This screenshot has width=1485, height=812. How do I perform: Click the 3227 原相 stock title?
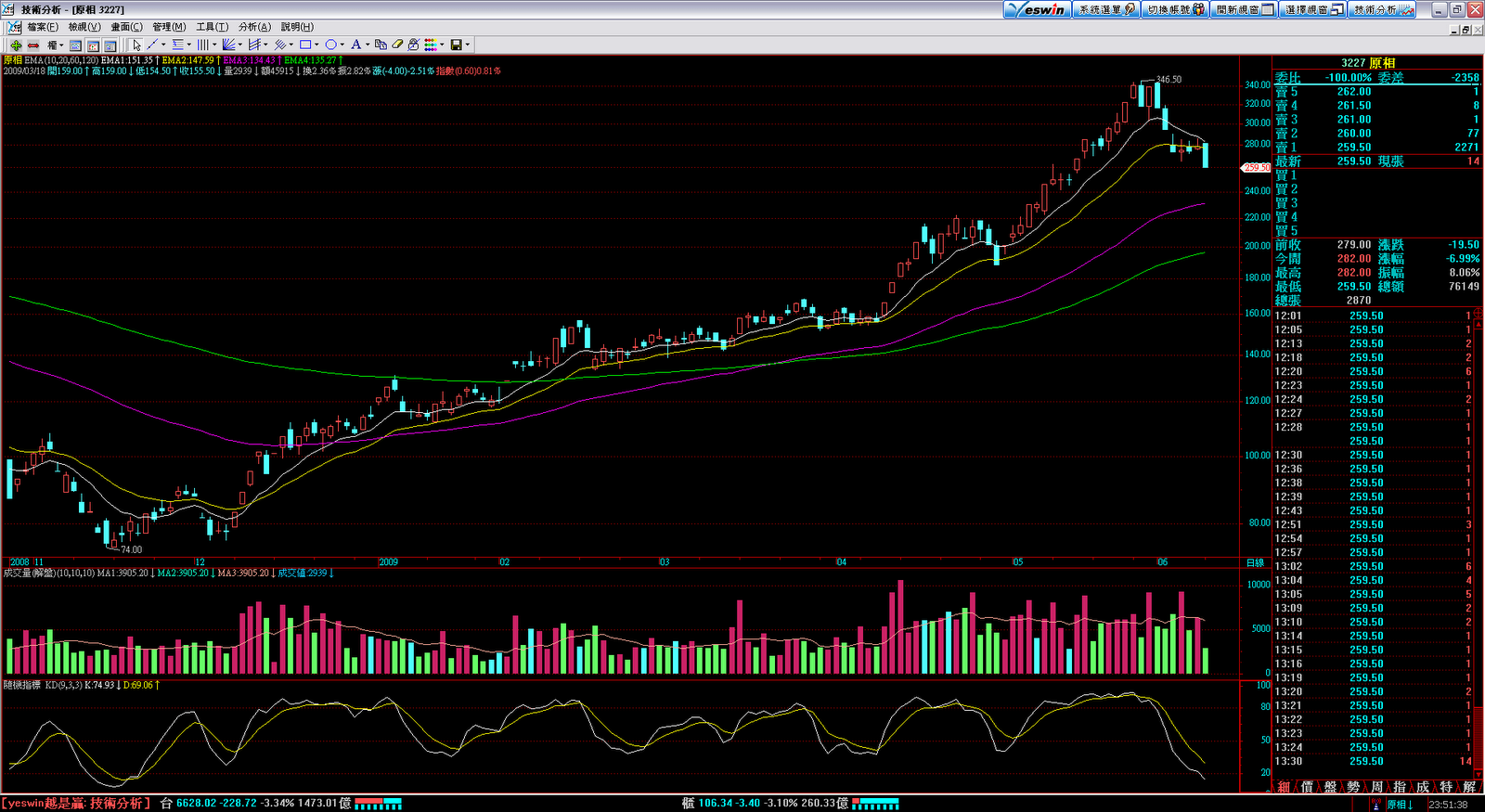[x=1367, y=63]
